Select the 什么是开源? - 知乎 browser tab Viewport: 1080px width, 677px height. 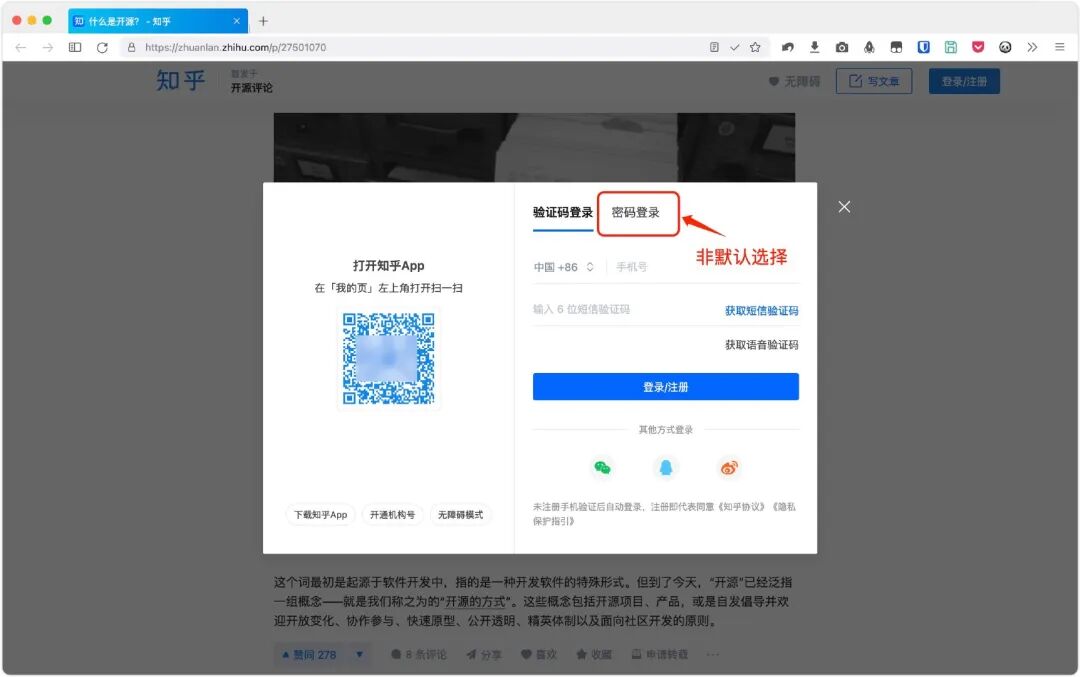point(158,21)
